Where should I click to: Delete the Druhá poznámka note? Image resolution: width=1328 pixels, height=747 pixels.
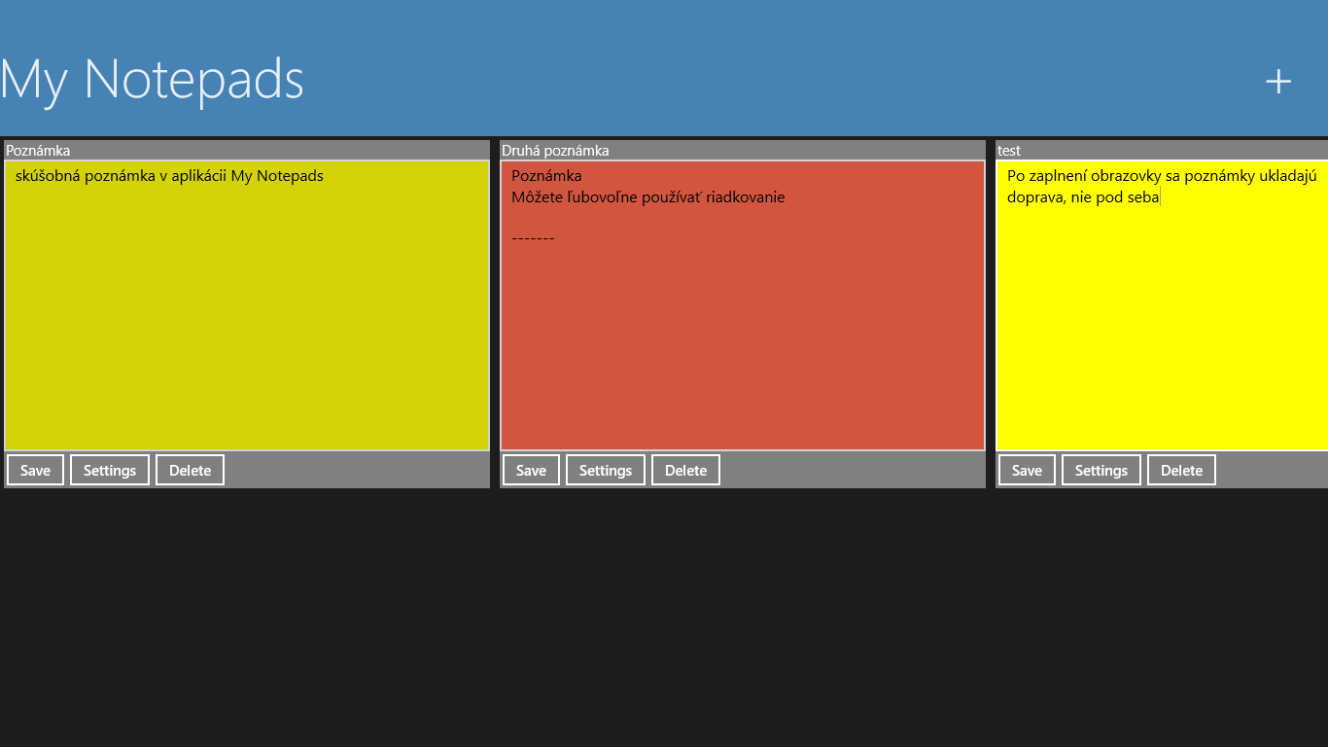(x=686, y=470)
